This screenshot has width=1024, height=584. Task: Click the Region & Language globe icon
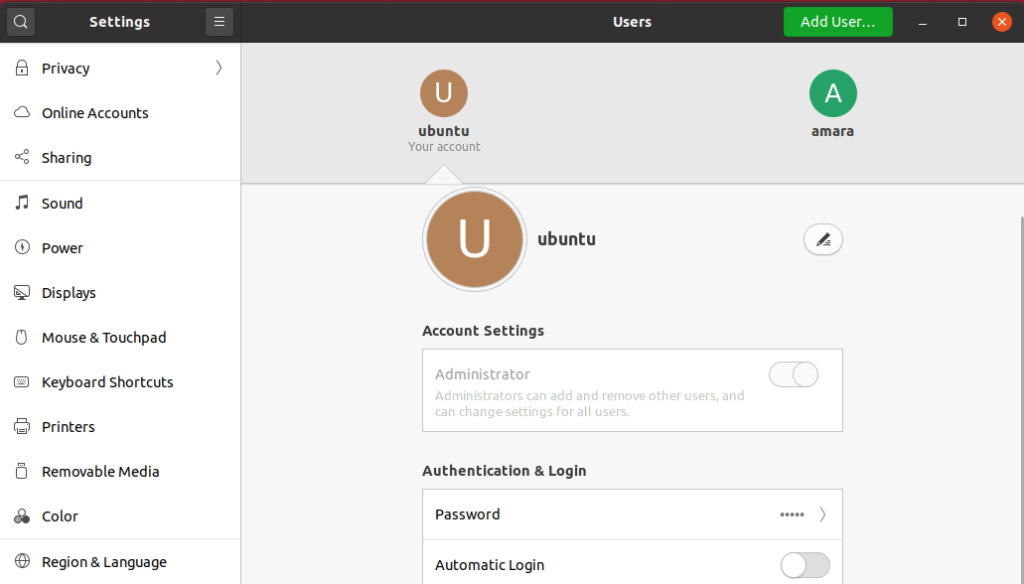[x=22, y=561]
